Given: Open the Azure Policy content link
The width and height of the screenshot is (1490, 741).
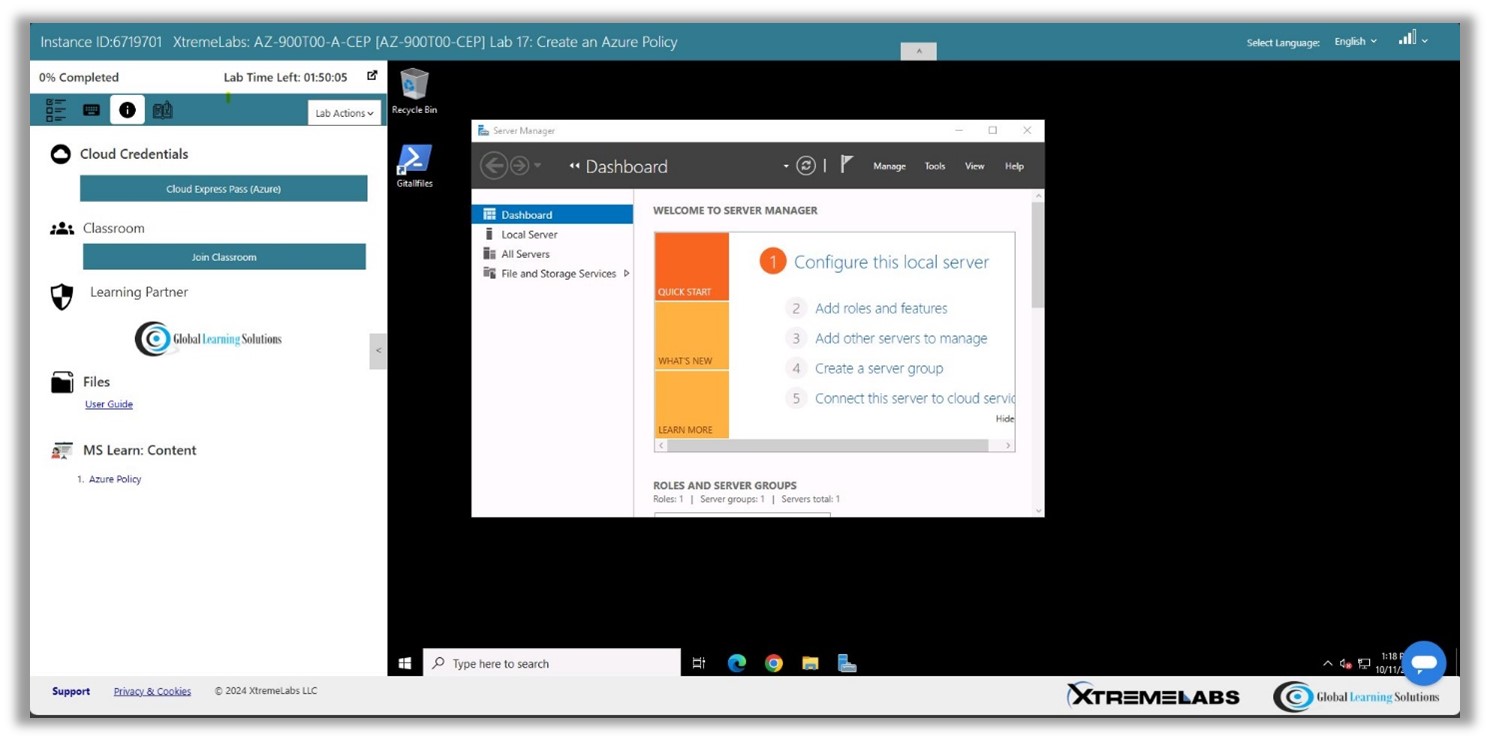Looking at the screenshot, I should 115,479.
